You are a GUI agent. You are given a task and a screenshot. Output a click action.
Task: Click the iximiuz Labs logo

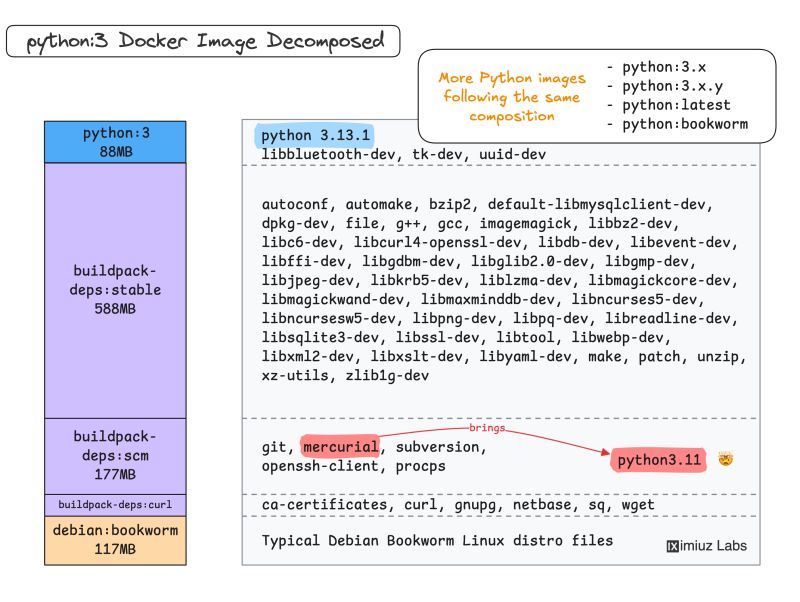click(x=706, y=546)
